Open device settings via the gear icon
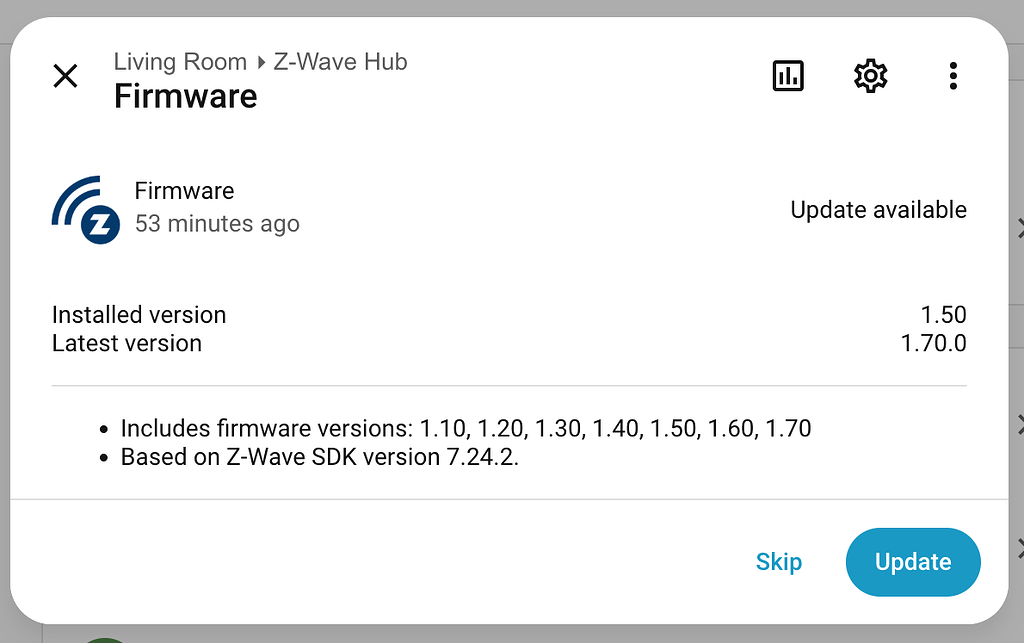 tap(870, 75)
